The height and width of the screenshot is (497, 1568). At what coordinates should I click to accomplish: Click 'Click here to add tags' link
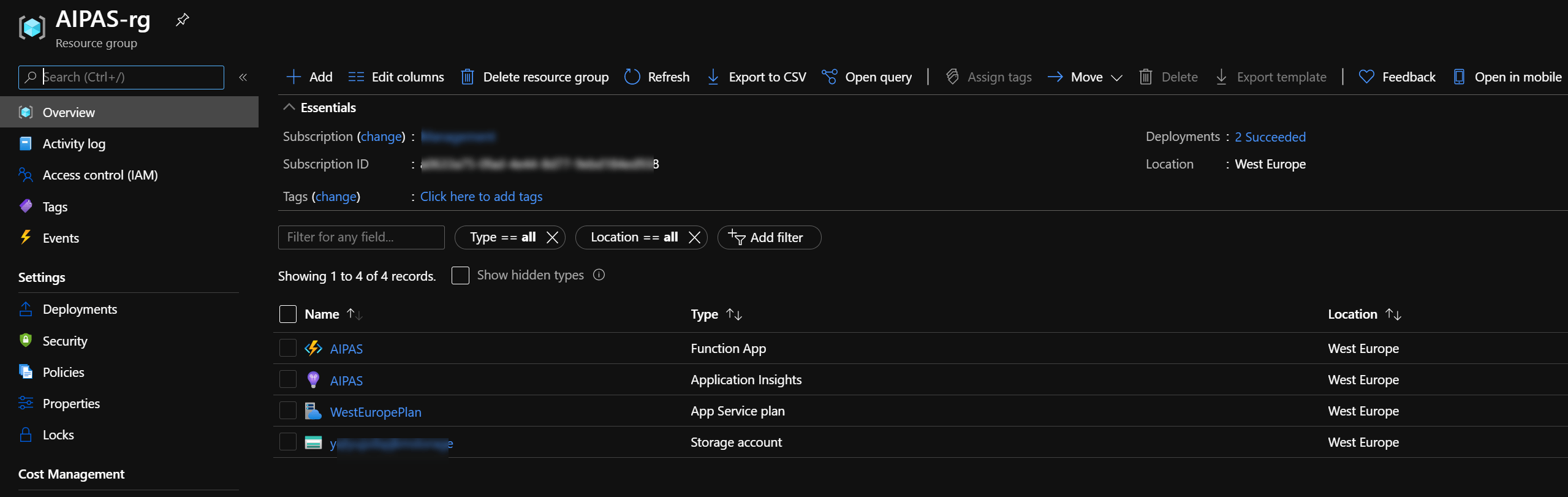(x=481, y=197)
